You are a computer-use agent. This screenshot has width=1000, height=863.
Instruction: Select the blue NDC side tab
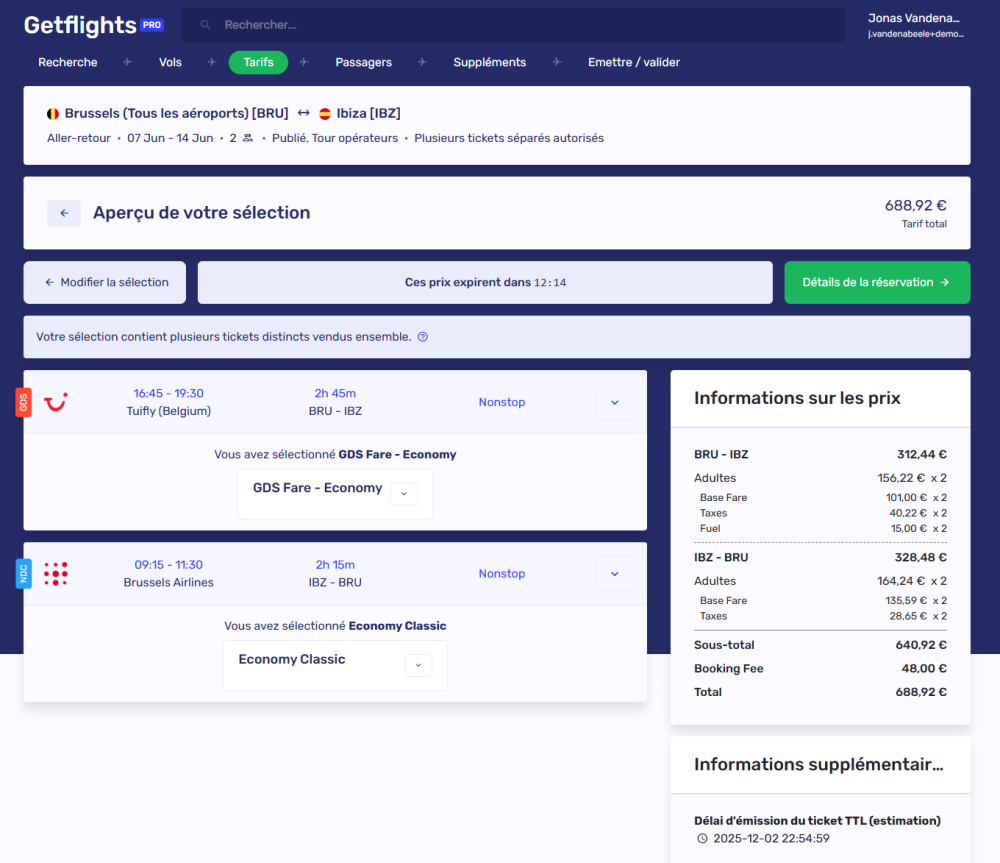[23, 574]
